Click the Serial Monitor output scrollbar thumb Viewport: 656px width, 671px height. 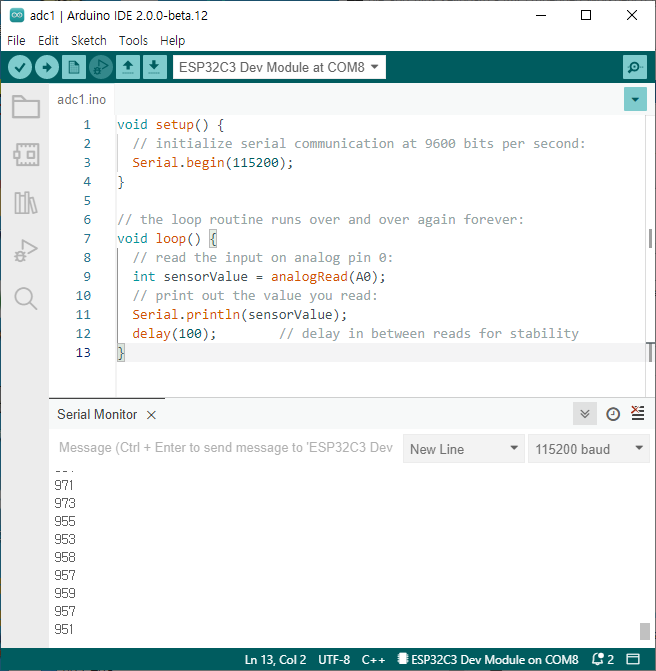pyautogui.click(x=645, y=631)
